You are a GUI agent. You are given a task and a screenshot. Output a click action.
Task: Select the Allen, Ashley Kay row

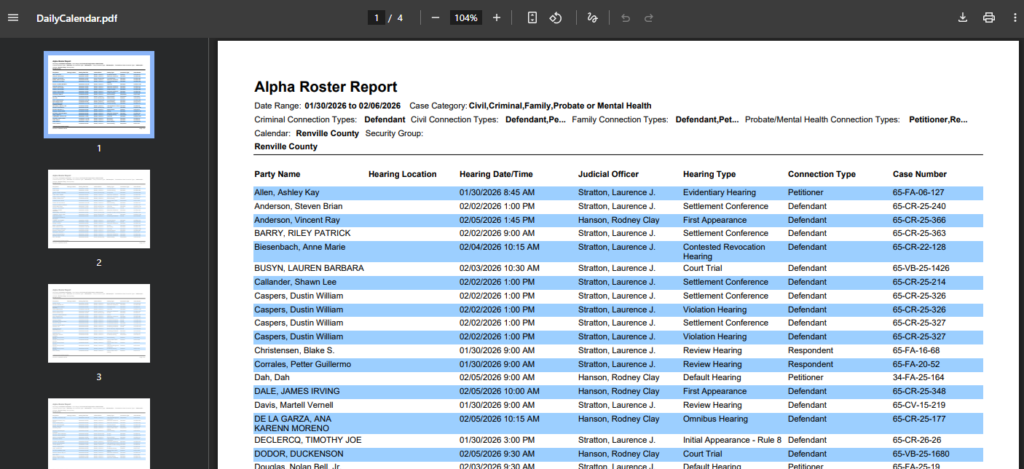click(286, 192)
